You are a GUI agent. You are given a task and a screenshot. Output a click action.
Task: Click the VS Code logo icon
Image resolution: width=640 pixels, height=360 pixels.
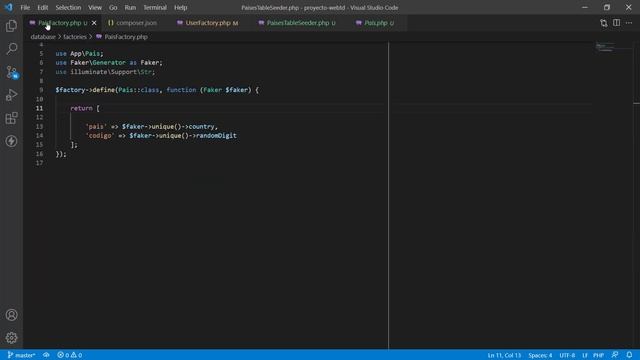[x=9, y=7]
